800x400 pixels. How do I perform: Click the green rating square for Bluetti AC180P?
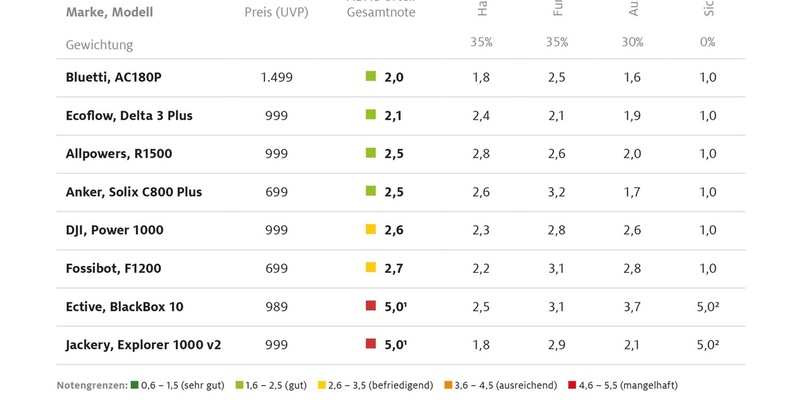(370, 77)
